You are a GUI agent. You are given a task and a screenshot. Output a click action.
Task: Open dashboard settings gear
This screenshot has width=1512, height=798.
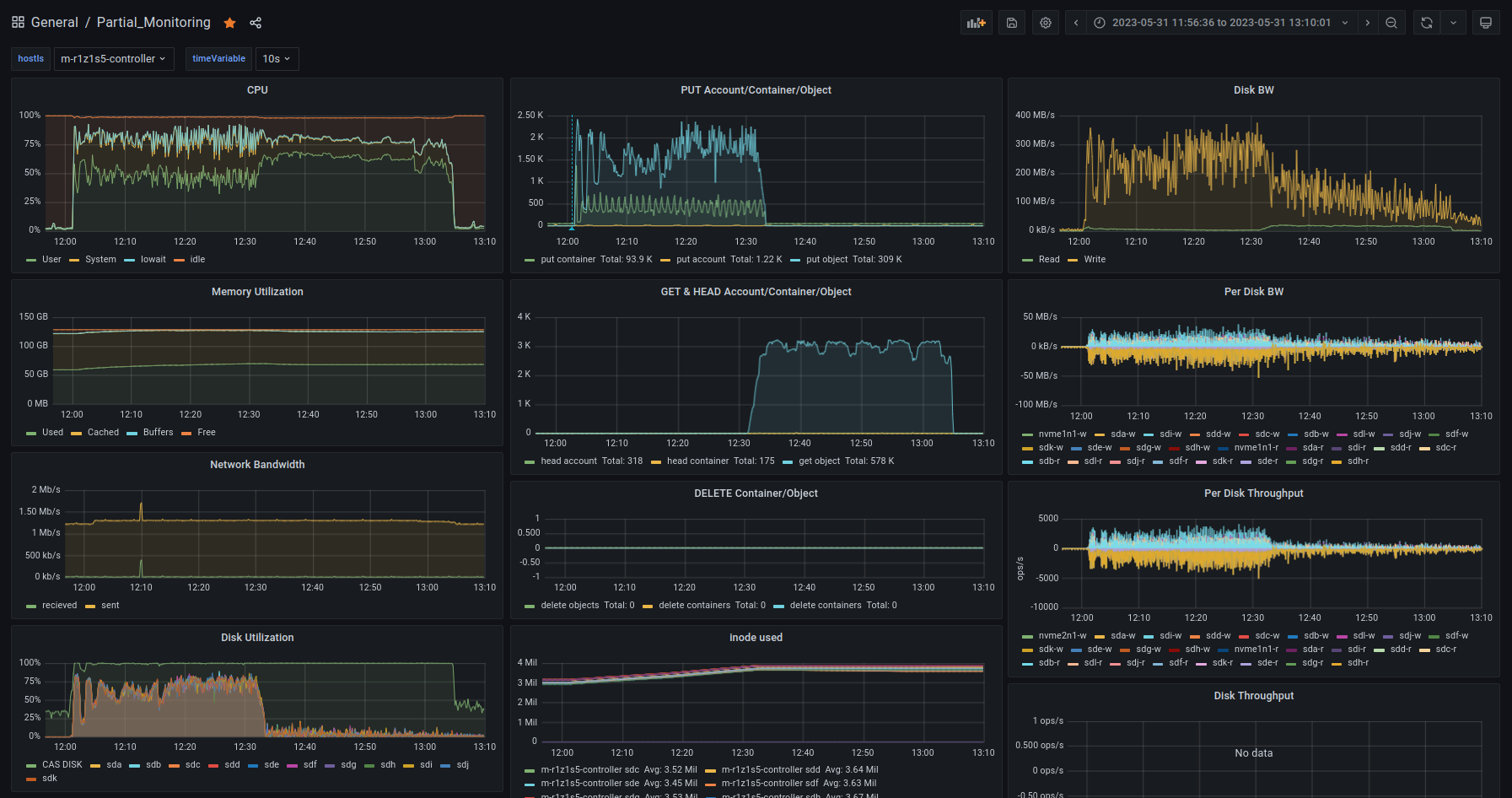tap(1046, 23)
